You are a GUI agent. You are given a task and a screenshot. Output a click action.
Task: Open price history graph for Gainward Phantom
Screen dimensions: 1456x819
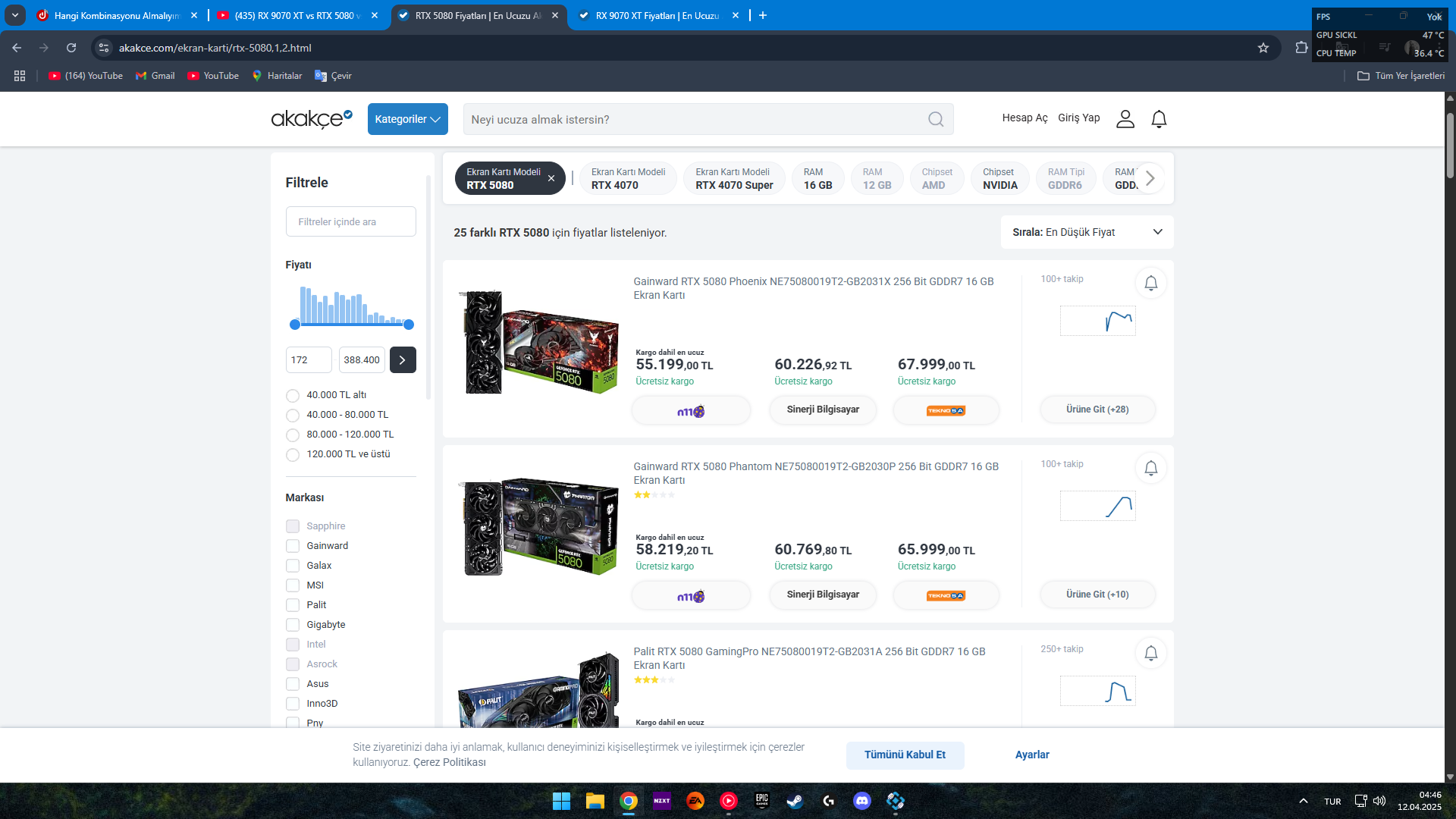pyautogui.click(x=1097, y=506)
